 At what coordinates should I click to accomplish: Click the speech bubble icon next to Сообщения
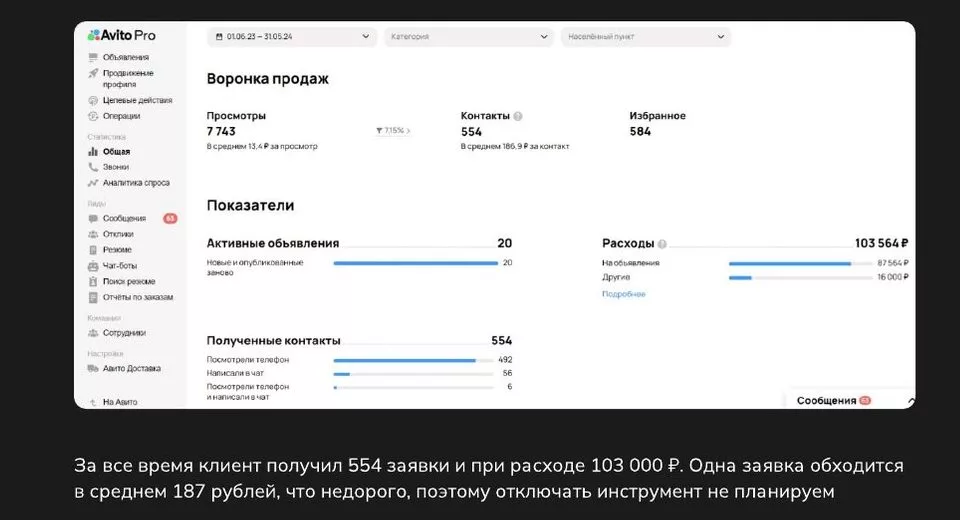(x=93, y=218)
